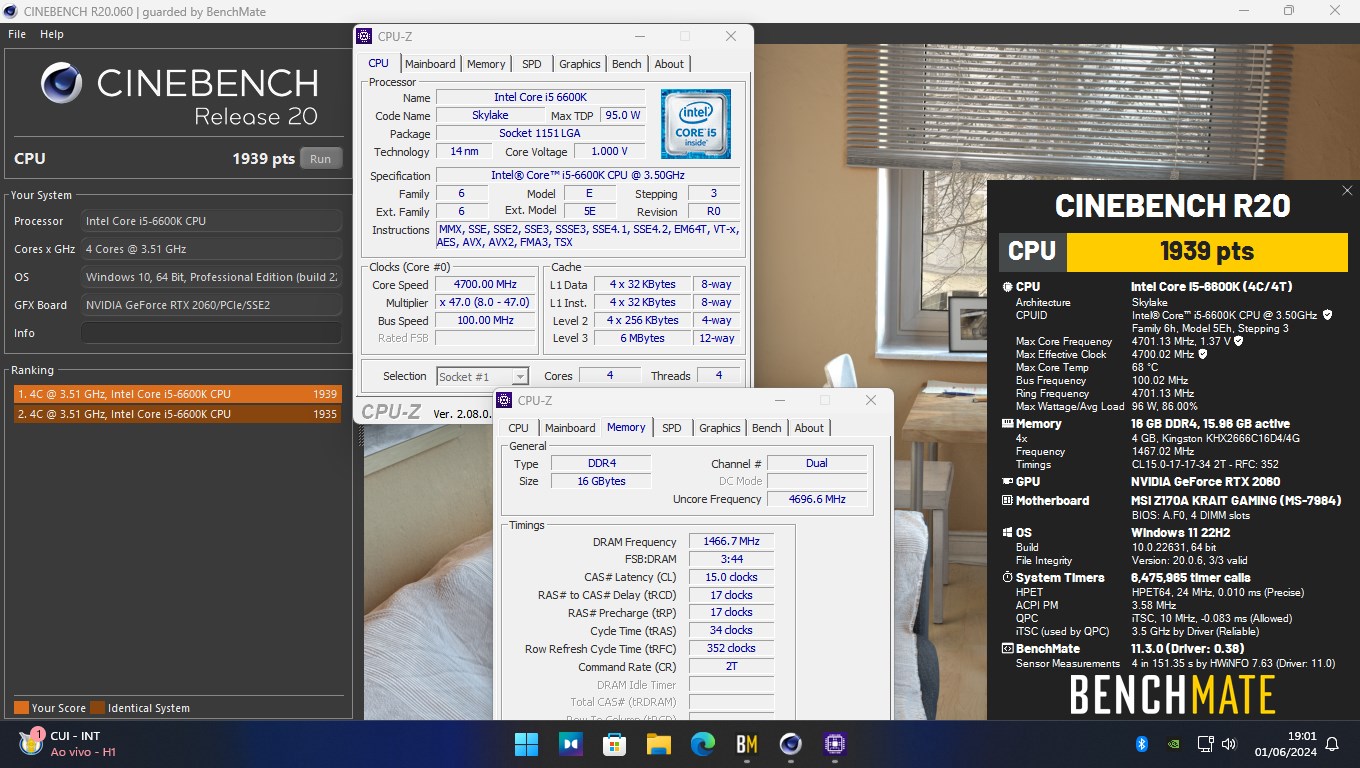Open SPD tab in CPU-Z memory window
Viewport: 1360px width, 768px height.
672,428
